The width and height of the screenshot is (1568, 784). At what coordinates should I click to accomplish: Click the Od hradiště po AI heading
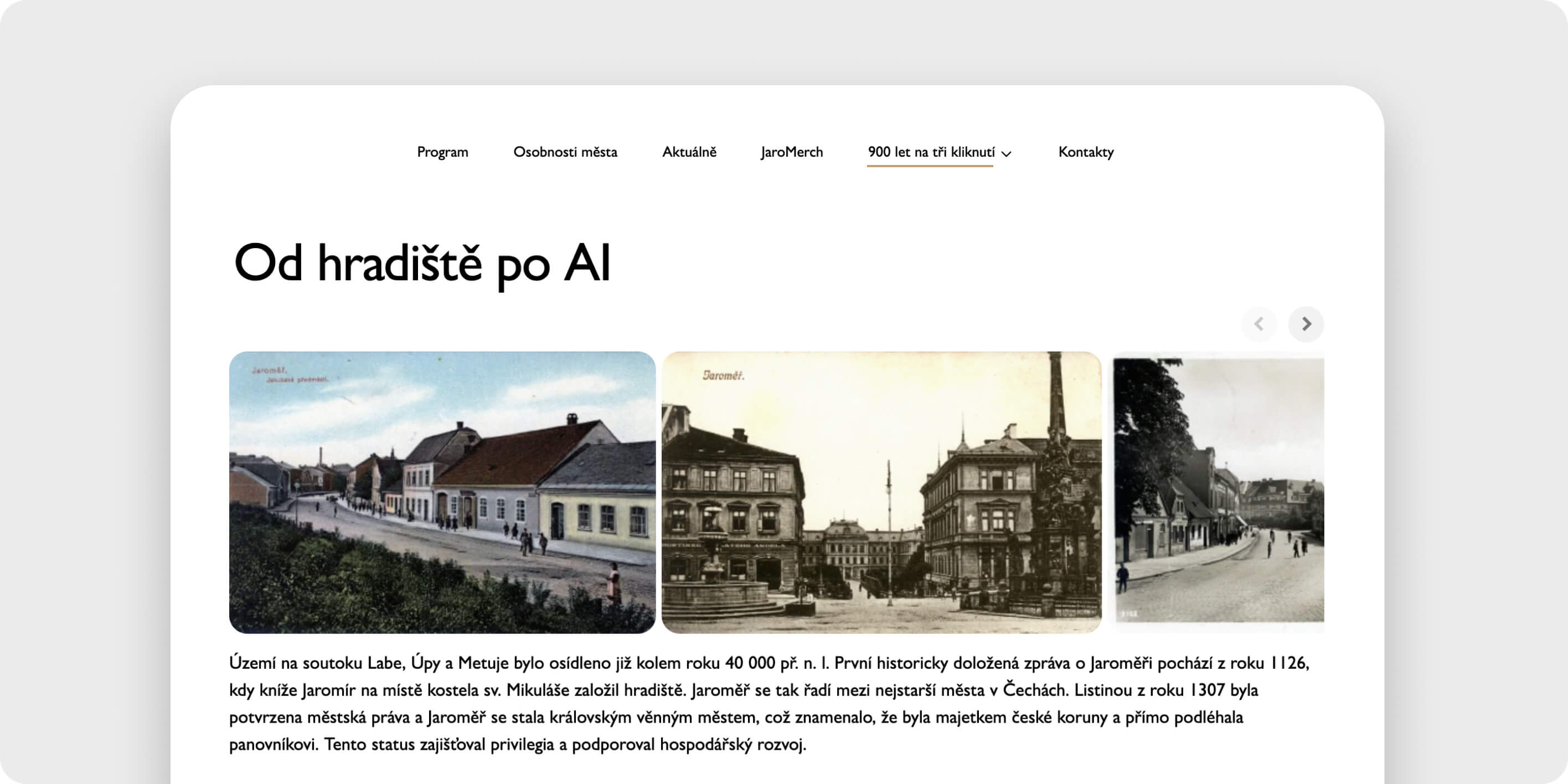[422, 264]
